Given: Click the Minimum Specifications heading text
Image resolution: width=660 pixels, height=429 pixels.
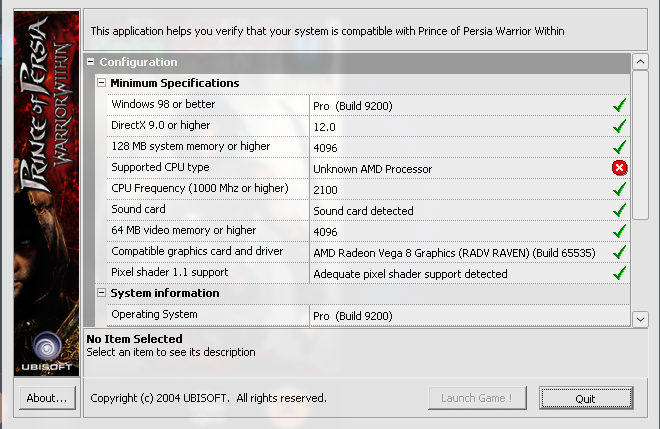Looking at the screenshot, I should click(x=175, y=83).
